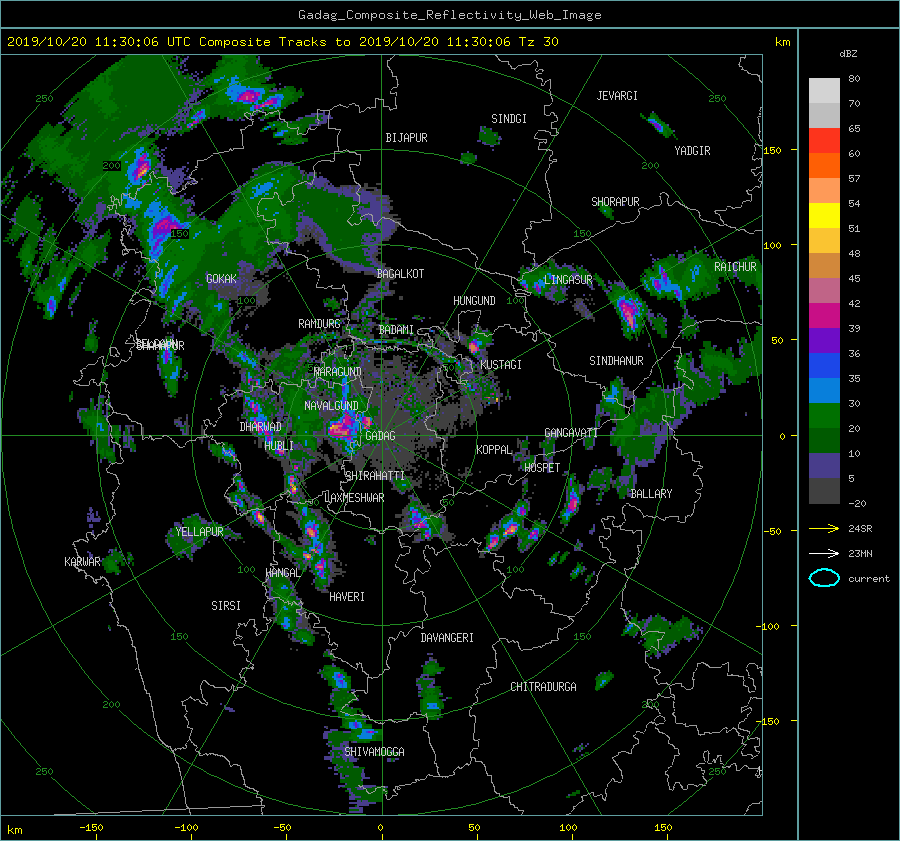
Task: Click the Gadag_Composite_Reflectivity_Web_Image title text
Action: [449, 15]
